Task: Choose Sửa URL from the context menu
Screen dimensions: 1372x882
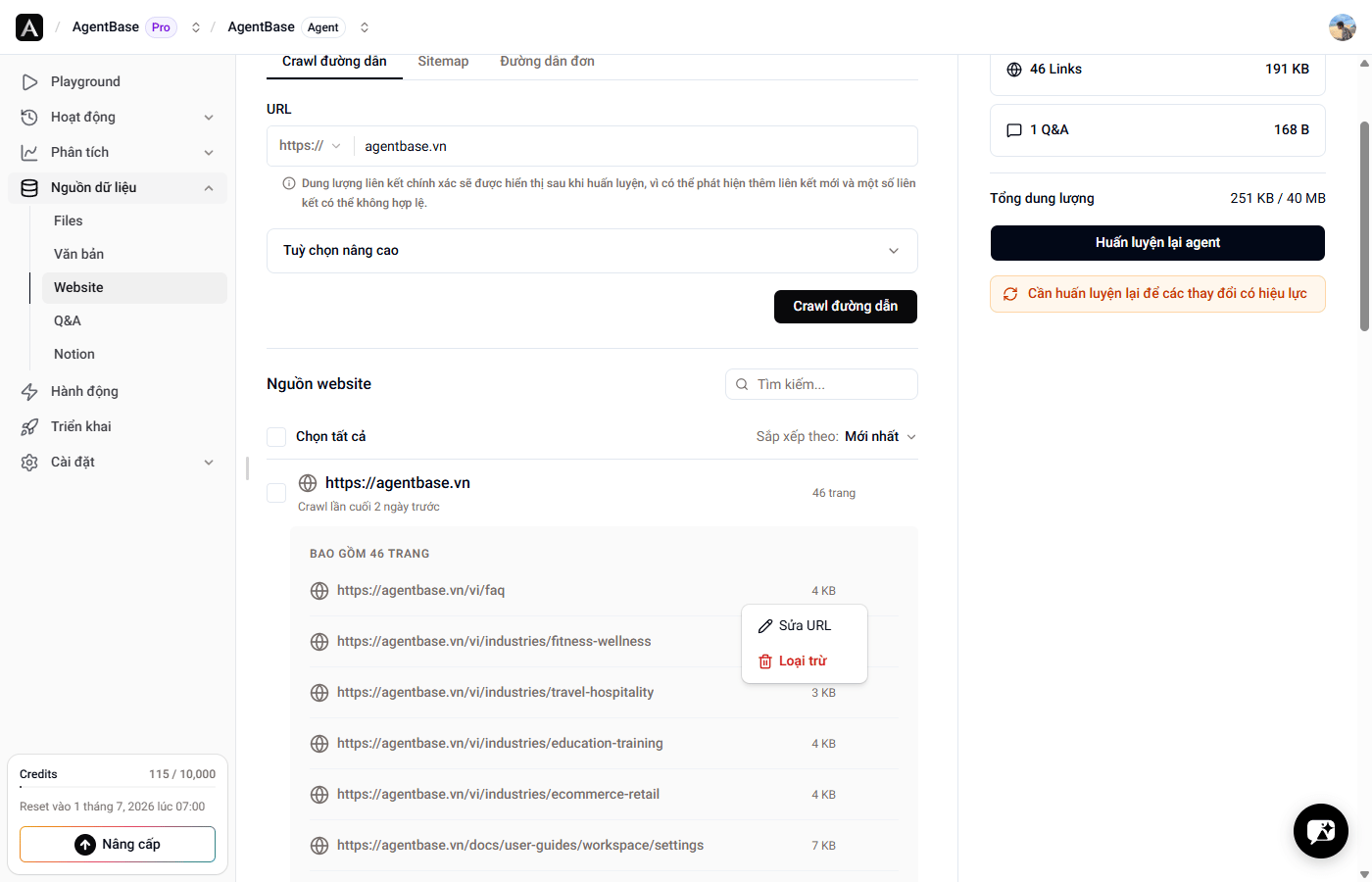Action: (x=805, y=626)
